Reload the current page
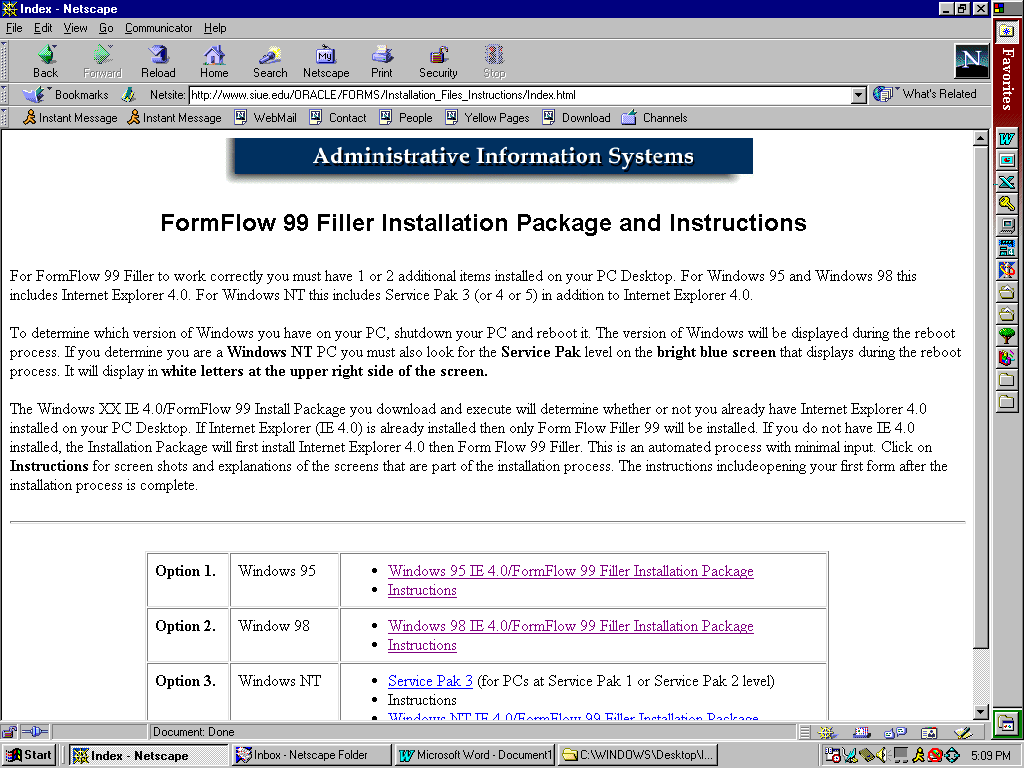The width and height of the screenshot is (1024, 768). coord(158,61)
